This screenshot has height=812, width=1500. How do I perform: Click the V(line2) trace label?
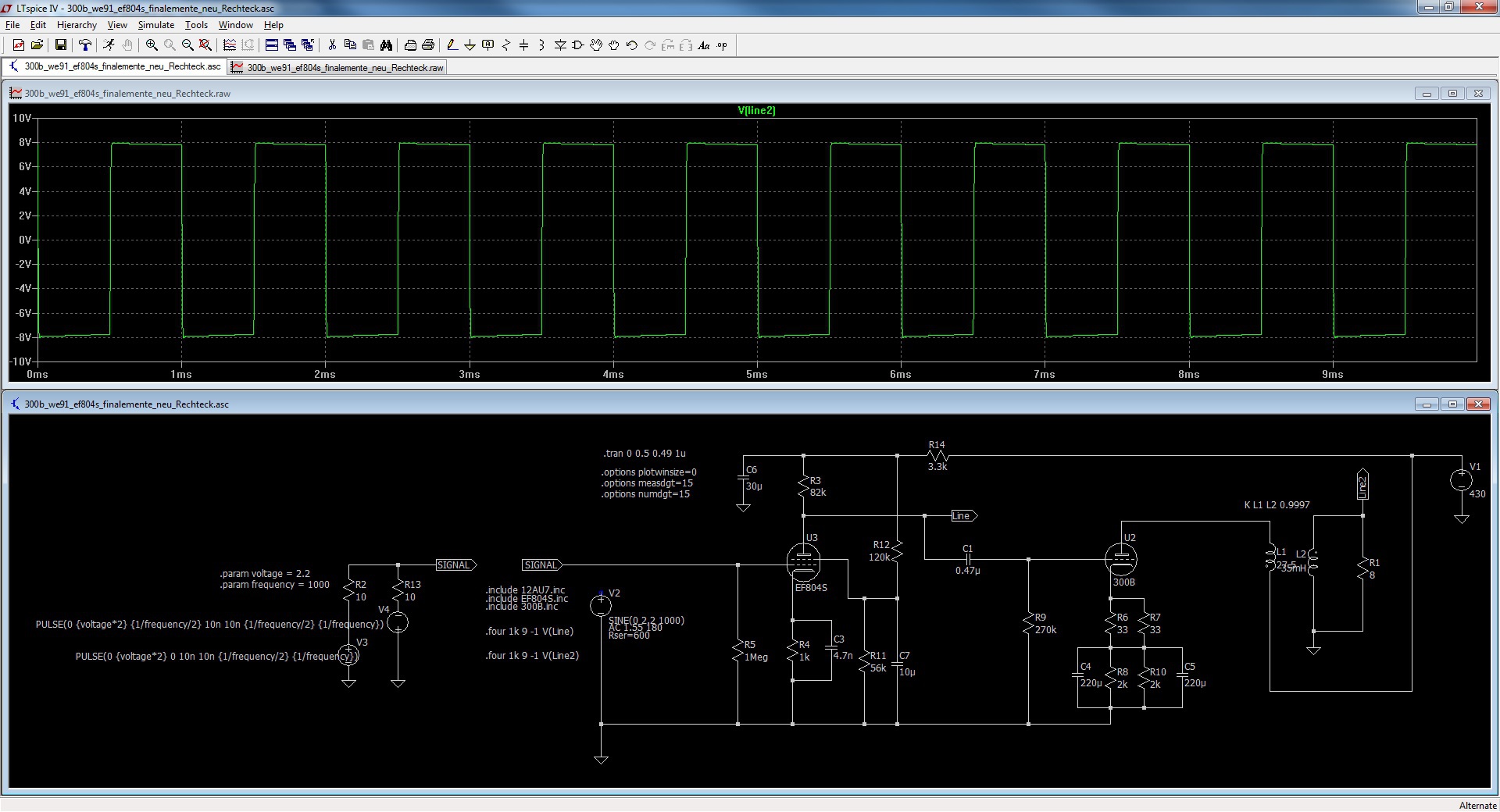coord(756,111)
